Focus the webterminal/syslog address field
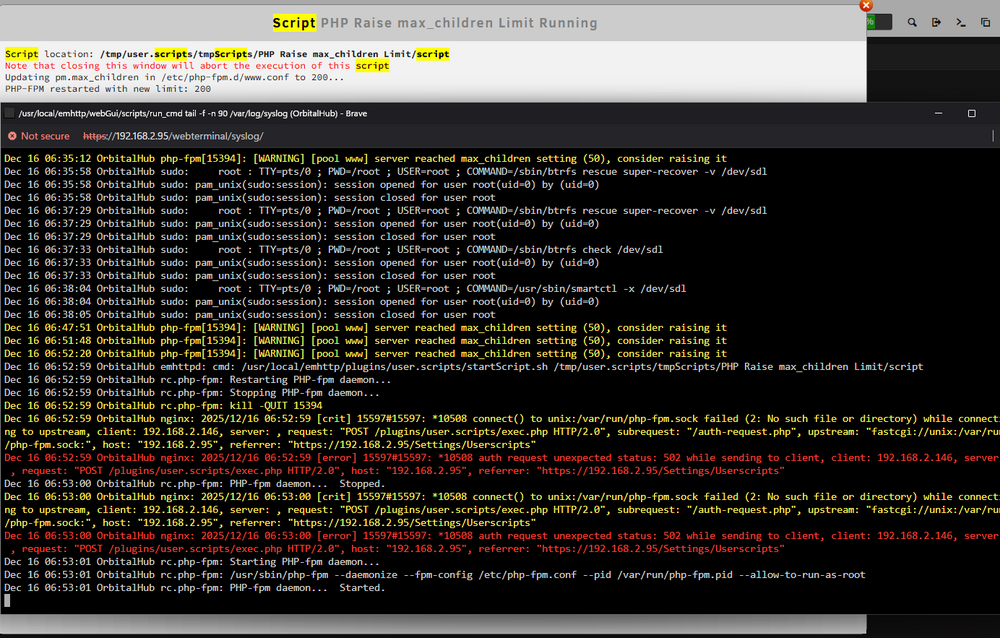Viewport: 1000px width, 638px height. coord(173,136)
